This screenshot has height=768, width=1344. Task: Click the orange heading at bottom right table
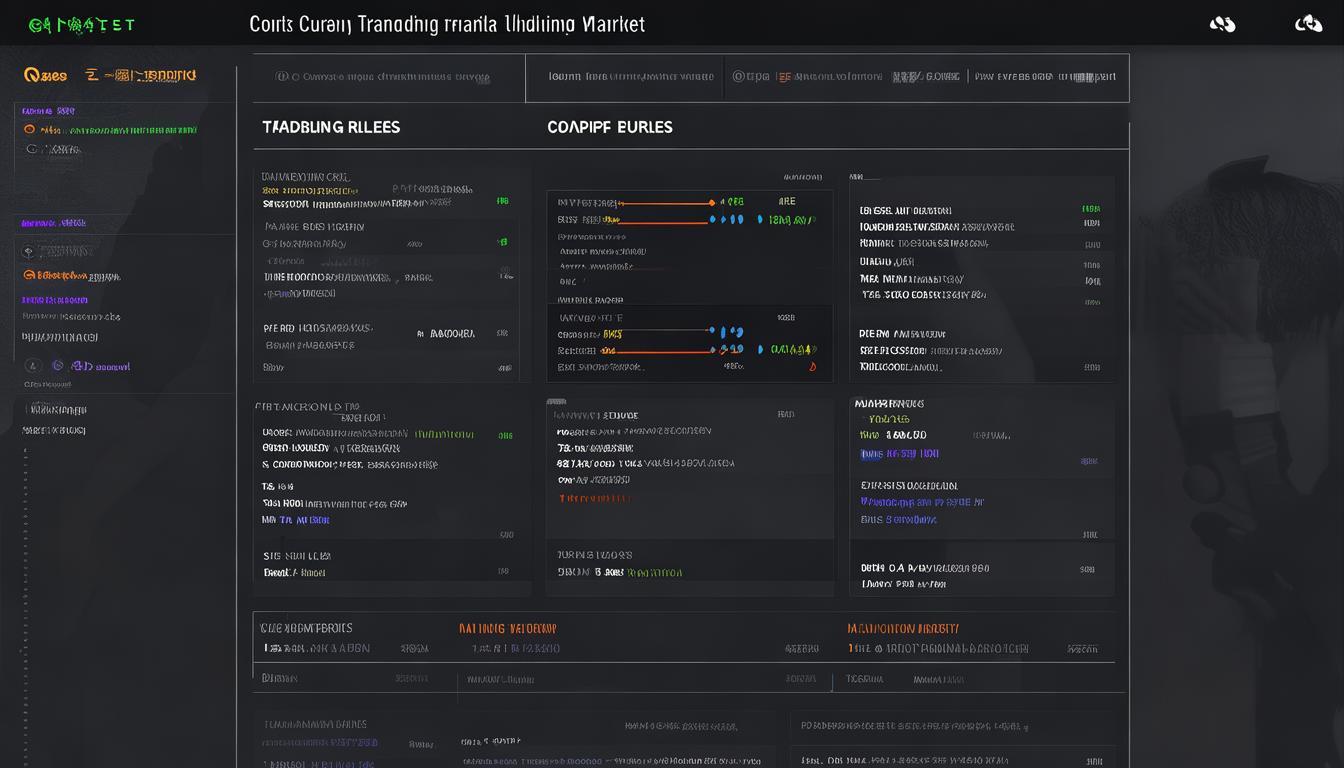pyautogui.click(x=903, y=629)
